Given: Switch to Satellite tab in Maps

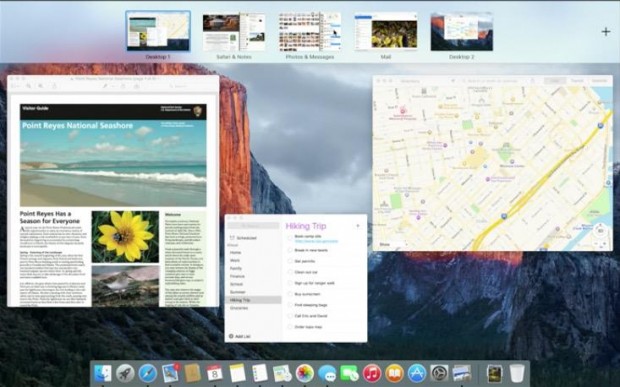Looking at the screenshot, I should tap(599, 81).
